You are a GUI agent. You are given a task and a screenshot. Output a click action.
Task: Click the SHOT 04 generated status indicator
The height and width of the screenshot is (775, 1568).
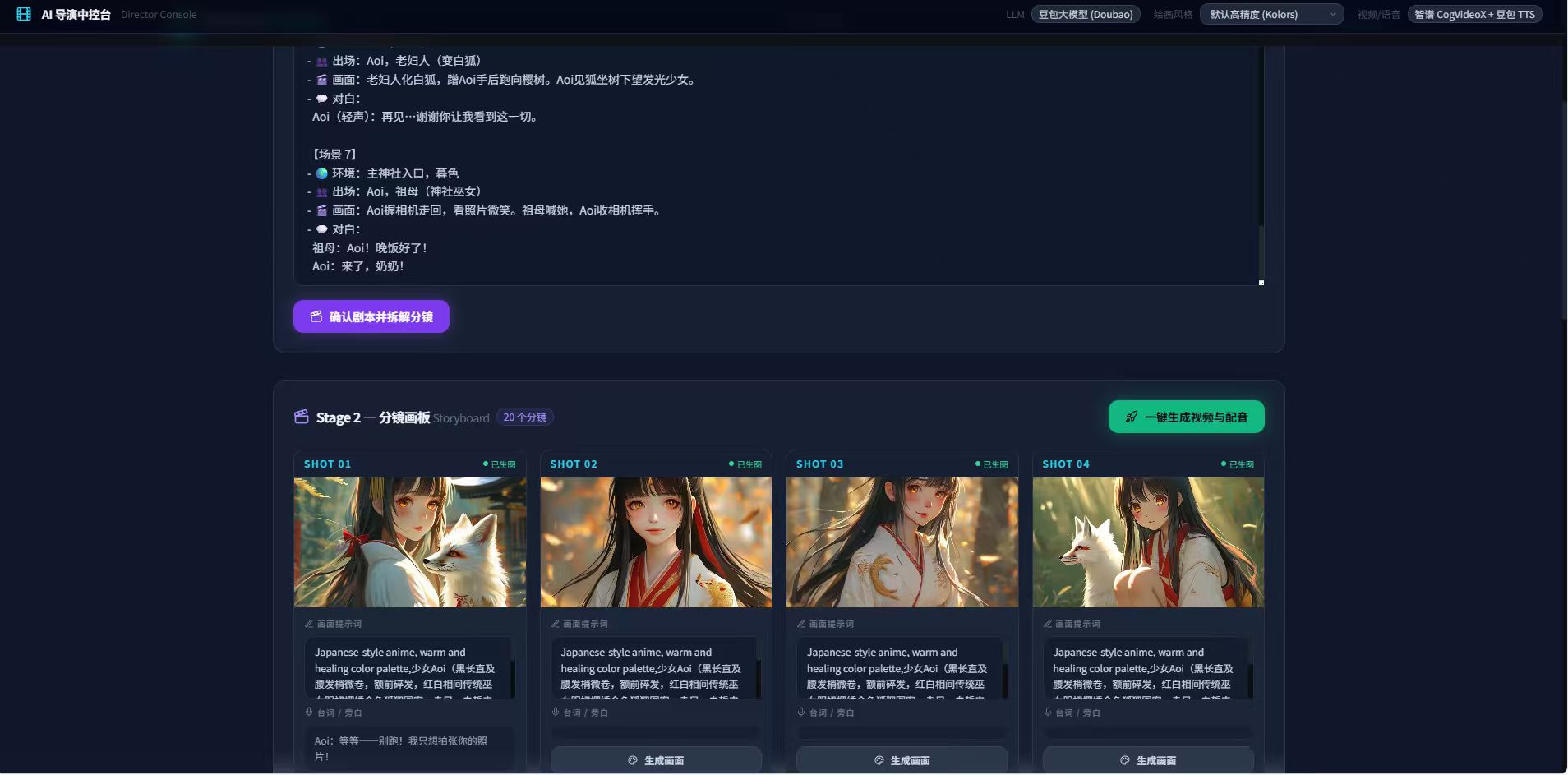(x=1238, y=464)
